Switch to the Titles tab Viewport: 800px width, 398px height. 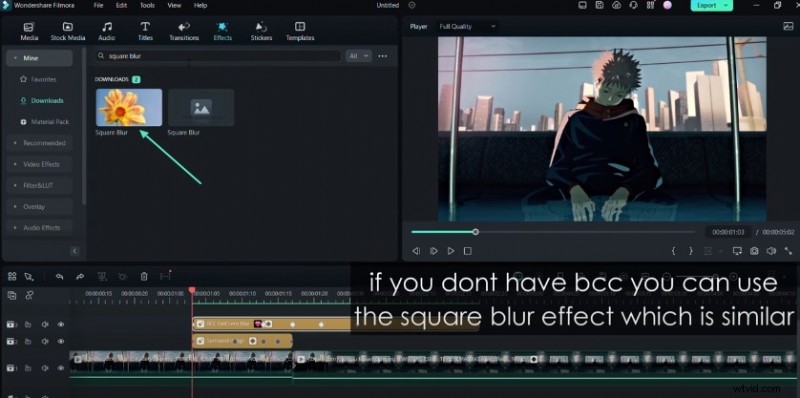(x=145, y=31)
